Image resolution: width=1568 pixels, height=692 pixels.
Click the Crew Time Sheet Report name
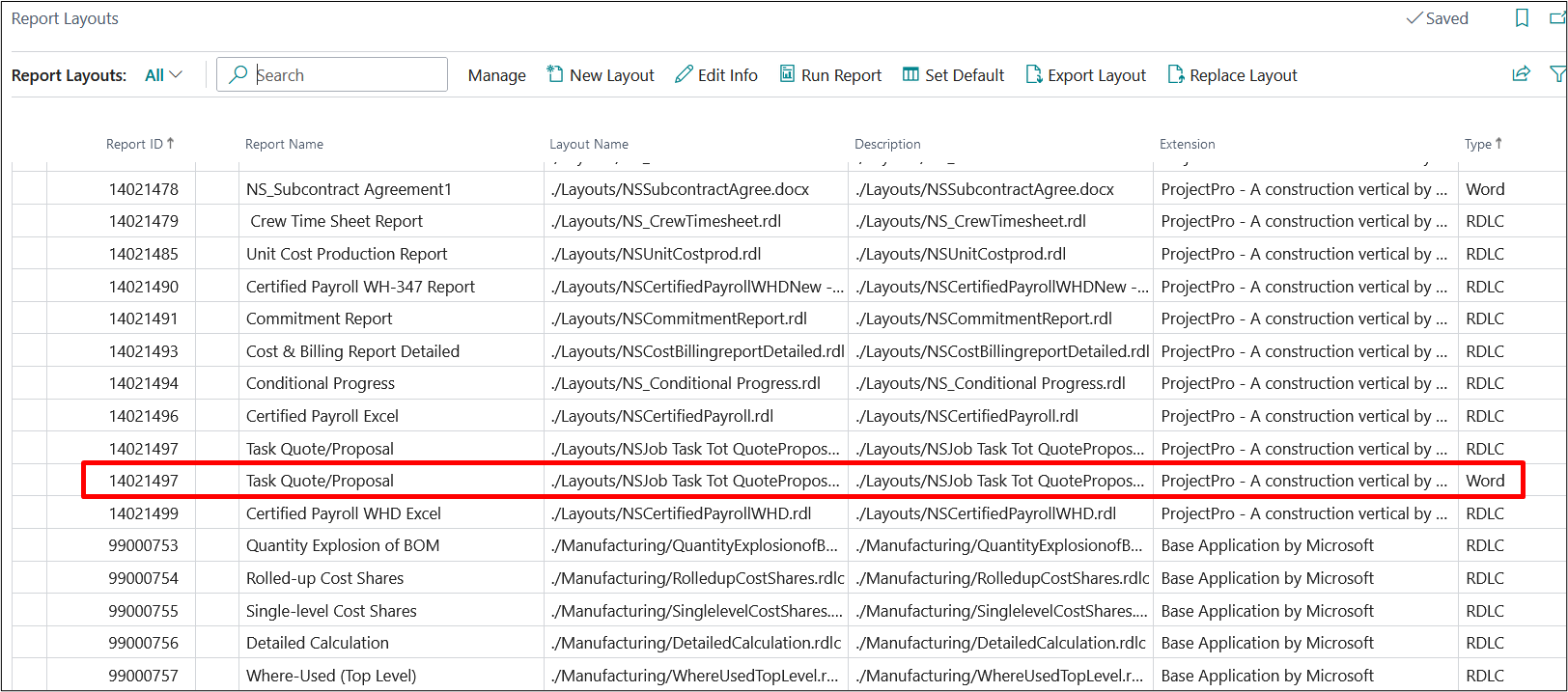336,221
